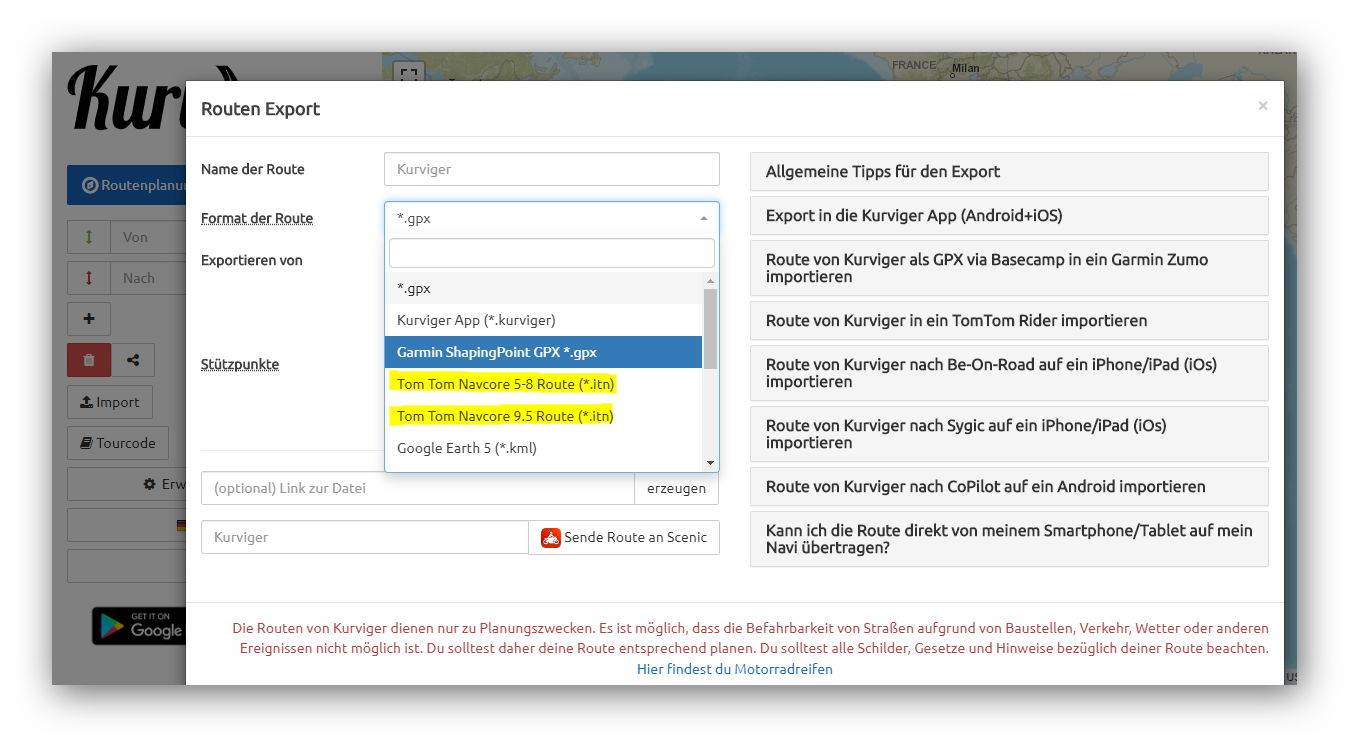Click the erzeugen button
Image resolution: width=1349 pixels, height=737 pixels.
[x=676, y=488]
